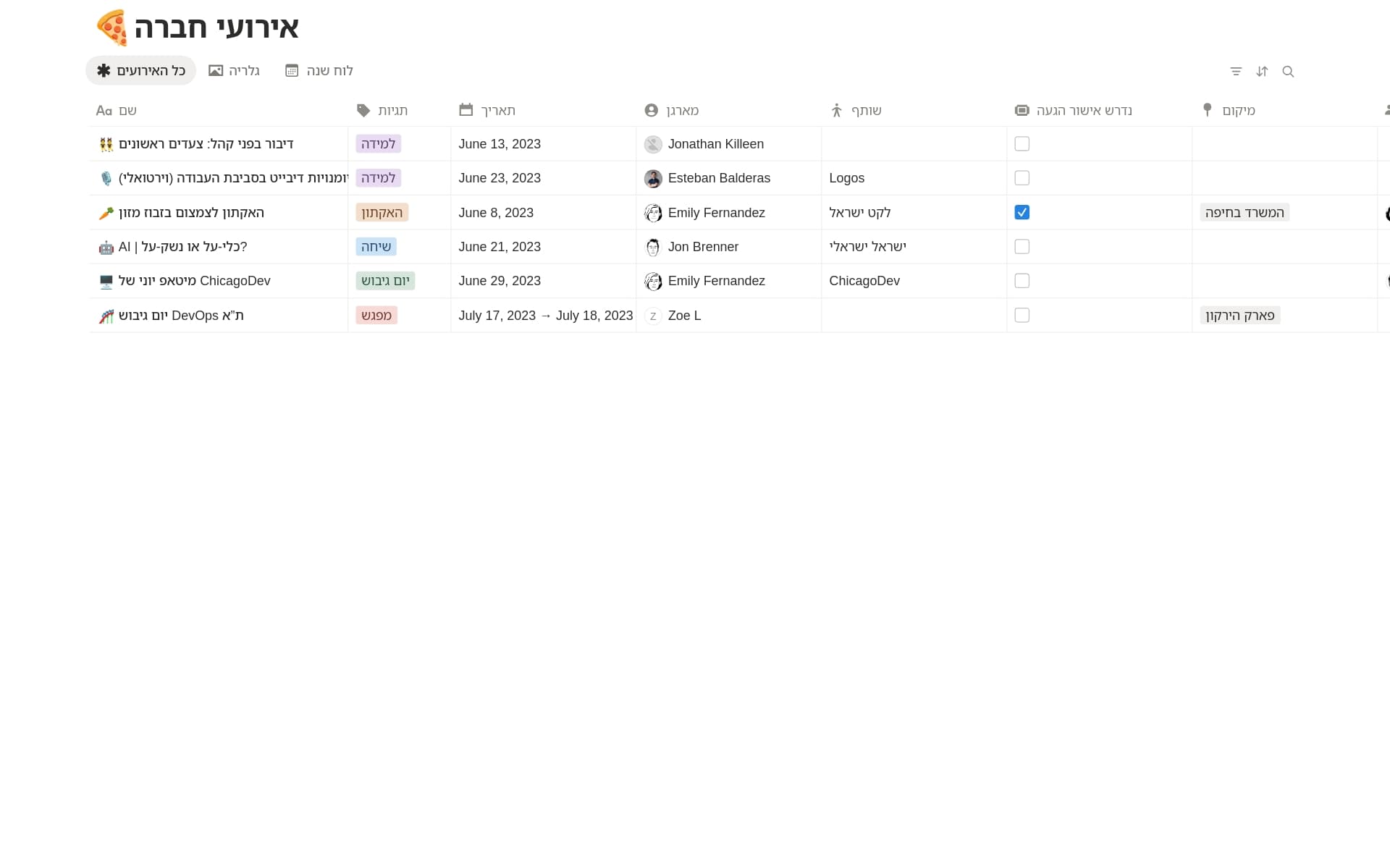Click the orange האקתון tag
Screen dimensions: 1390x868
tap(382, 213)
